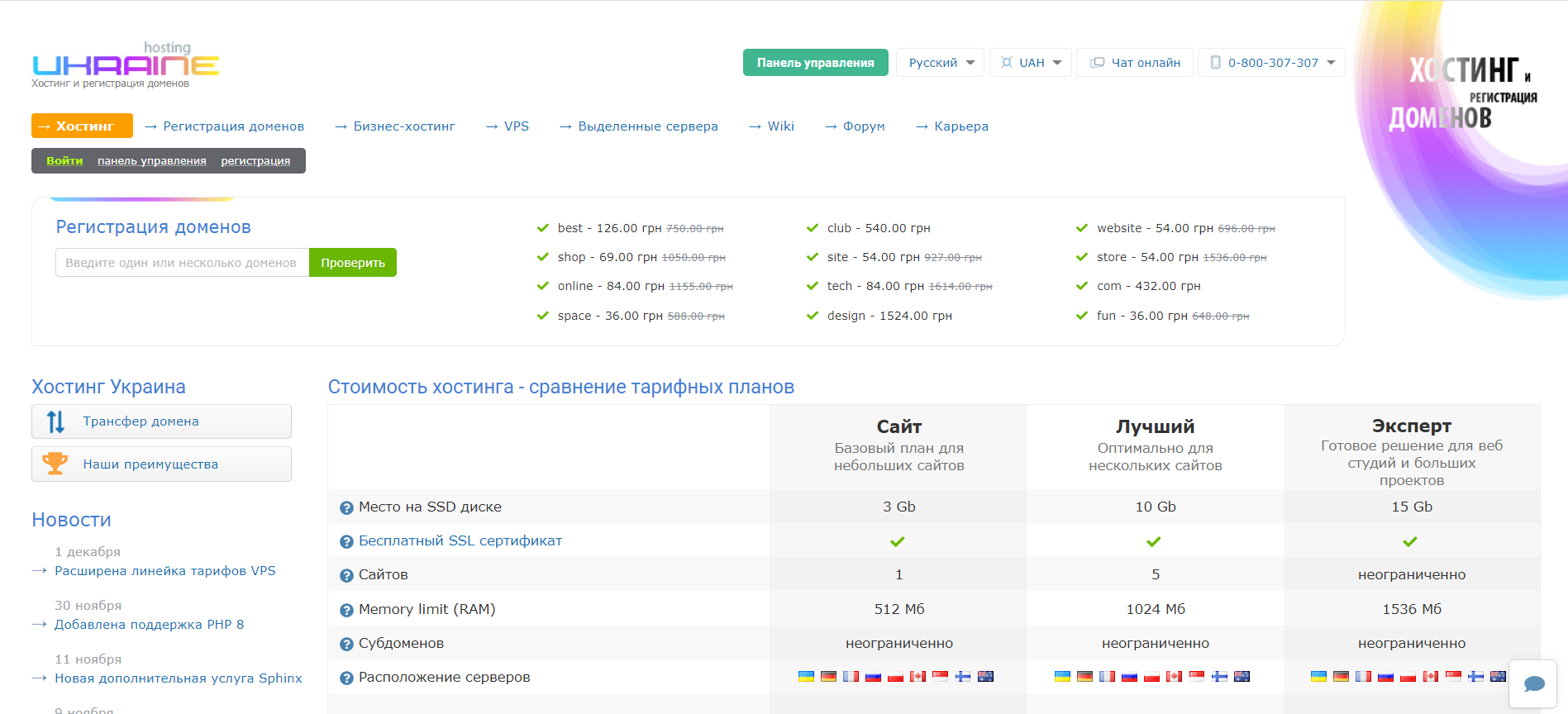Select the Хостинг menu tab
Viewport: 1568px width, 714px height.
click(82, 126)
